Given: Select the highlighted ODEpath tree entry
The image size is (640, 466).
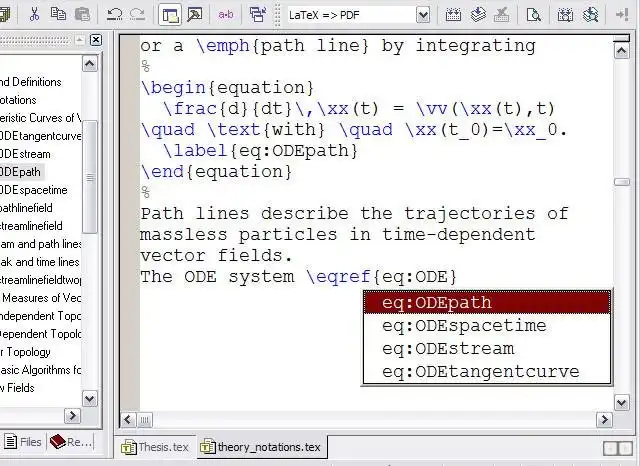Looking at the screenshot, I should point(20,172).
